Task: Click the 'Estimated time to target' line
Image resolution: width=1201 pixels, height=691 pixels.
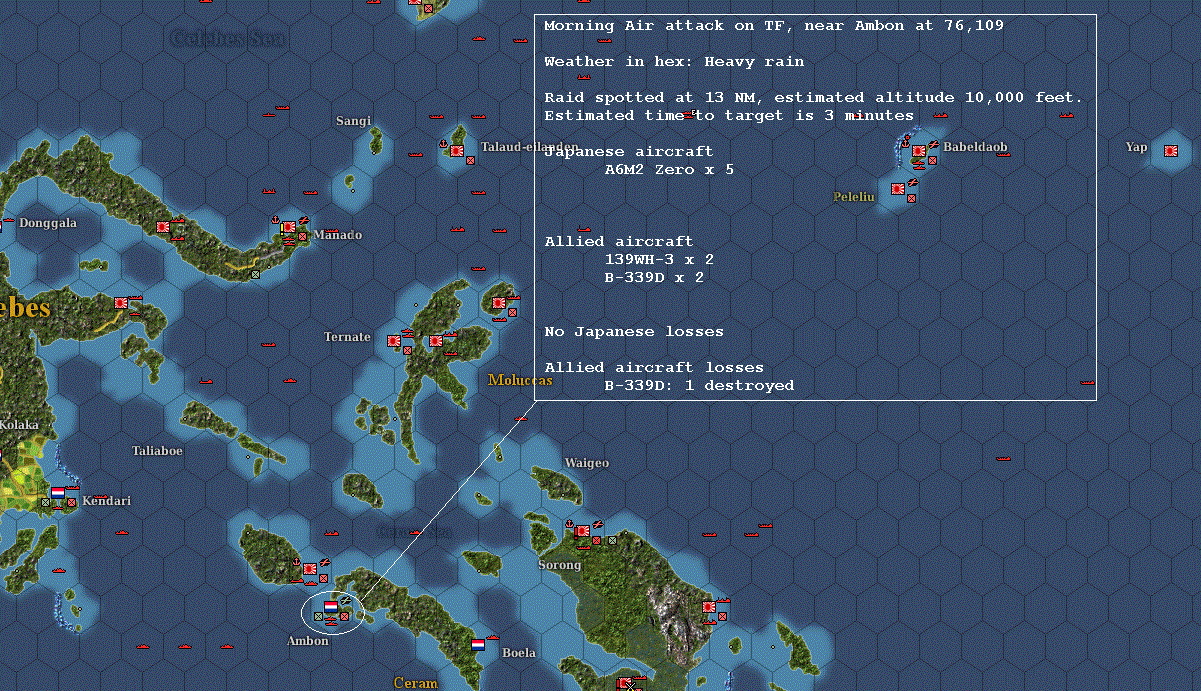Action: tap(729, 115)
